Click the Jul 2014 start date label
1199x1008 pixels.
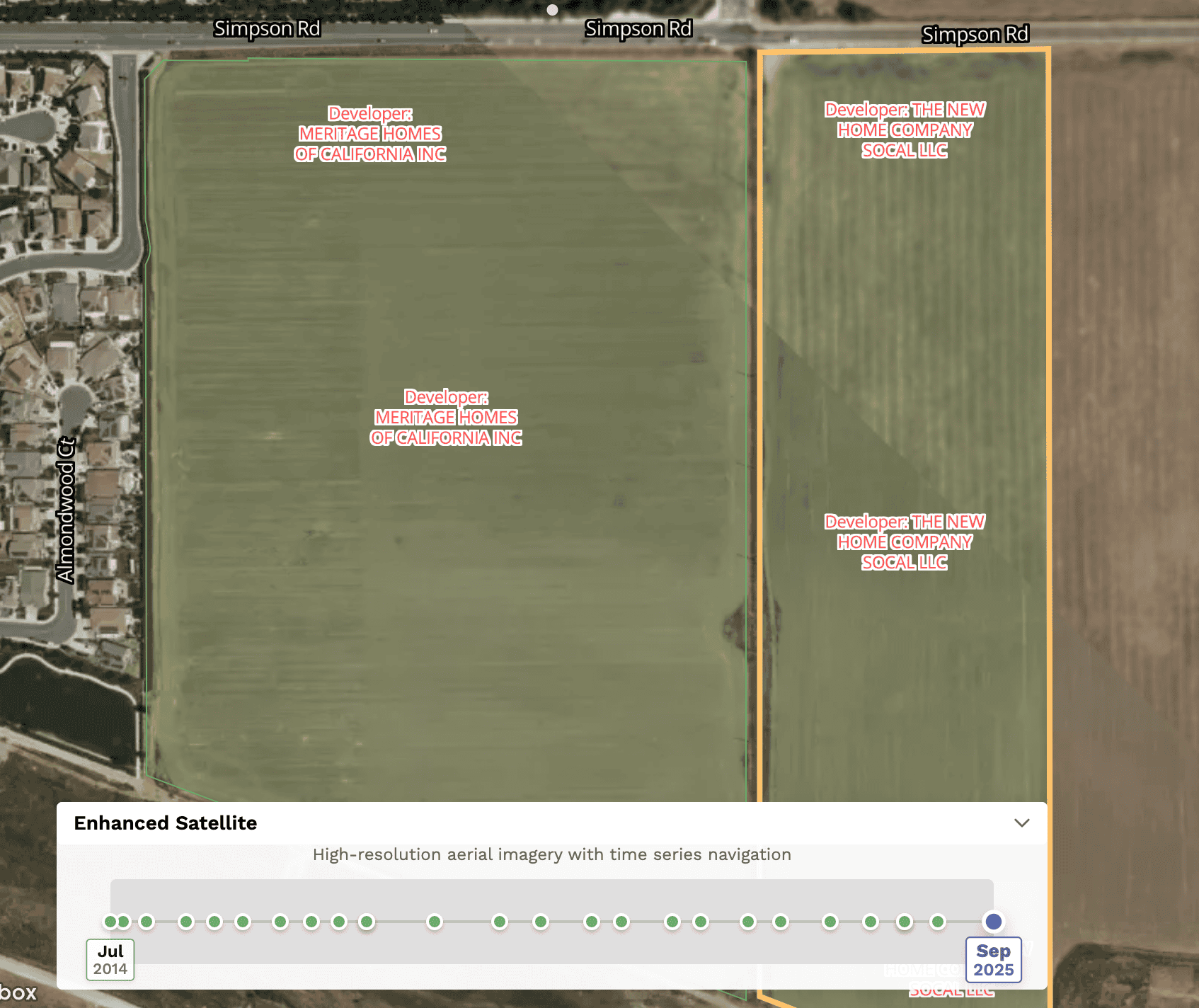pos(110,960)
